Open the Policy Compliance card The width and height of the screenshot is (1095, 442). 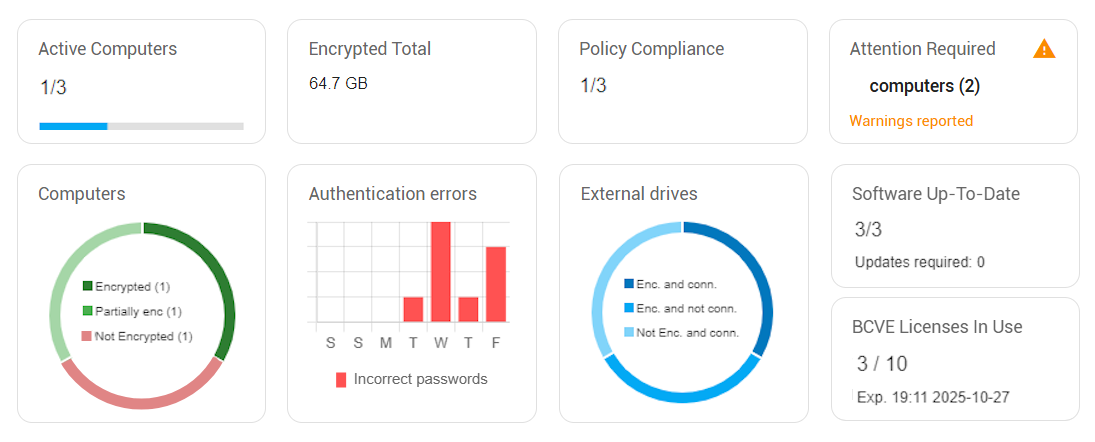tap(683, 82)
